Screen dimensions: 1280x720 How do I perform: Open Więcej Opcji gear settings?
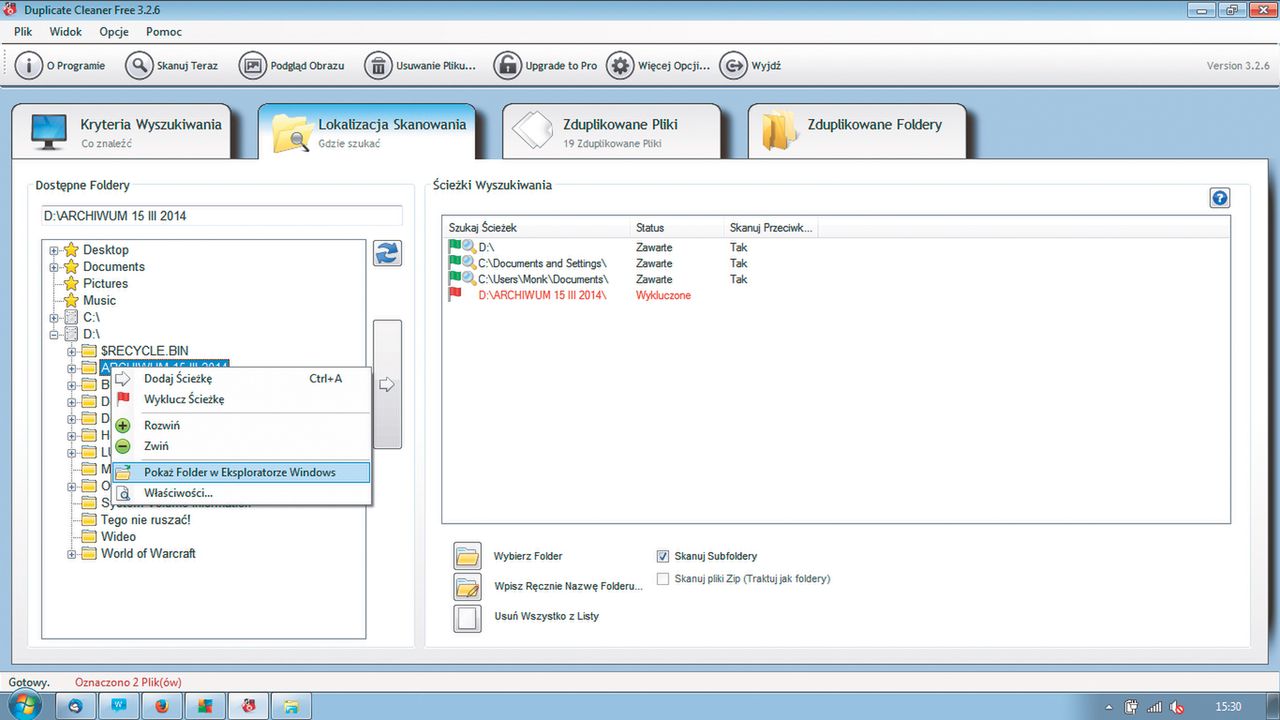(659, 66)
